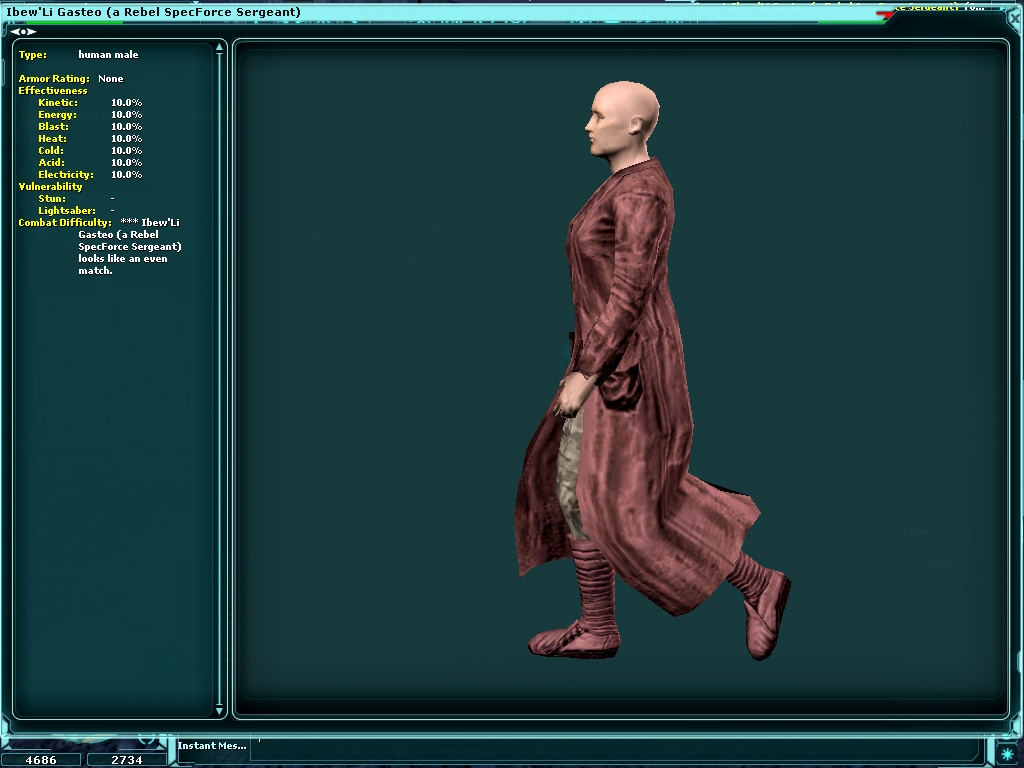The width and height of the screenshot is (1024, 768).
Task: Click the chat text input field
Action: coord(614,749)
